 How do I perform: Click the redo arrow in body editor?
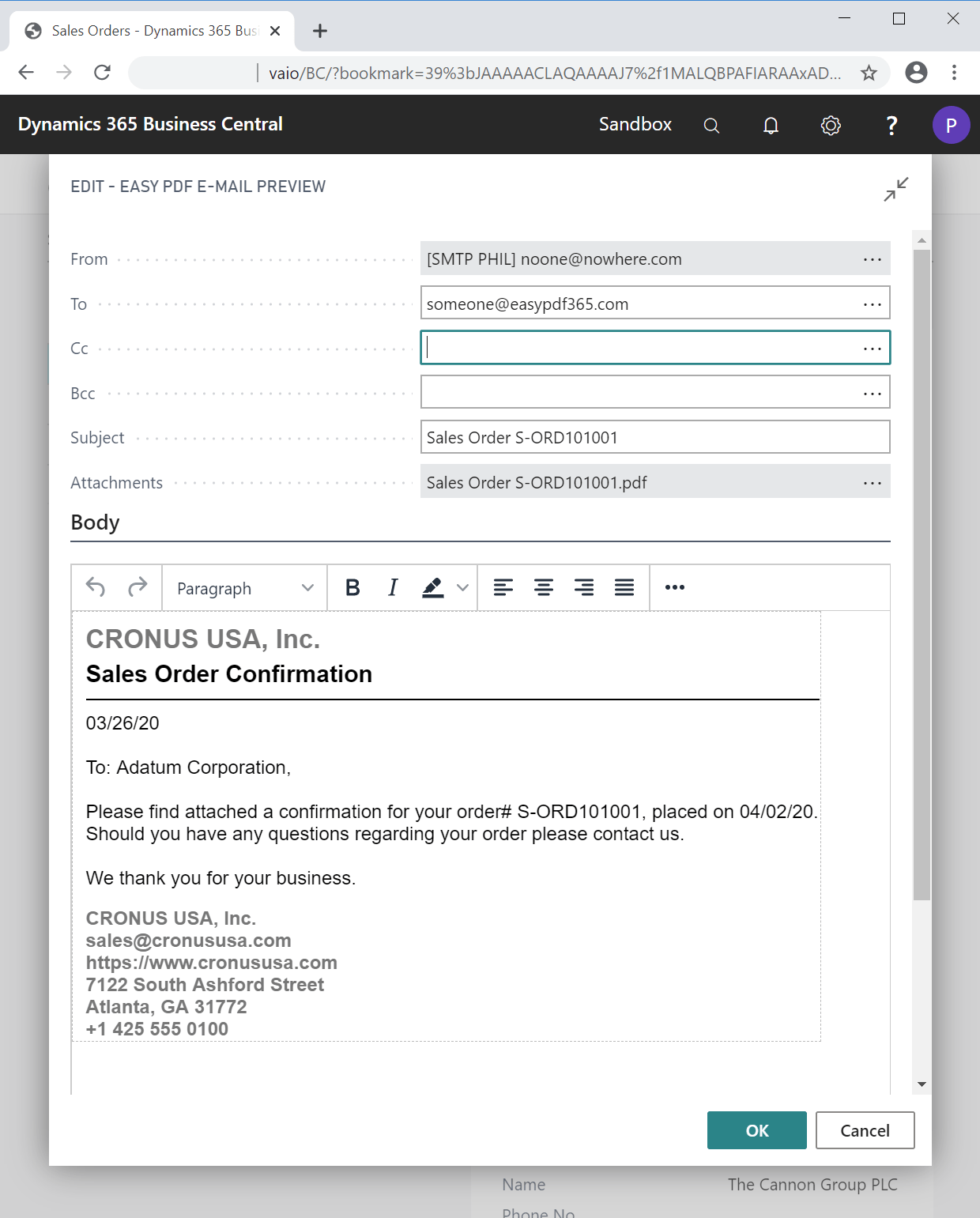click(136, 587)
